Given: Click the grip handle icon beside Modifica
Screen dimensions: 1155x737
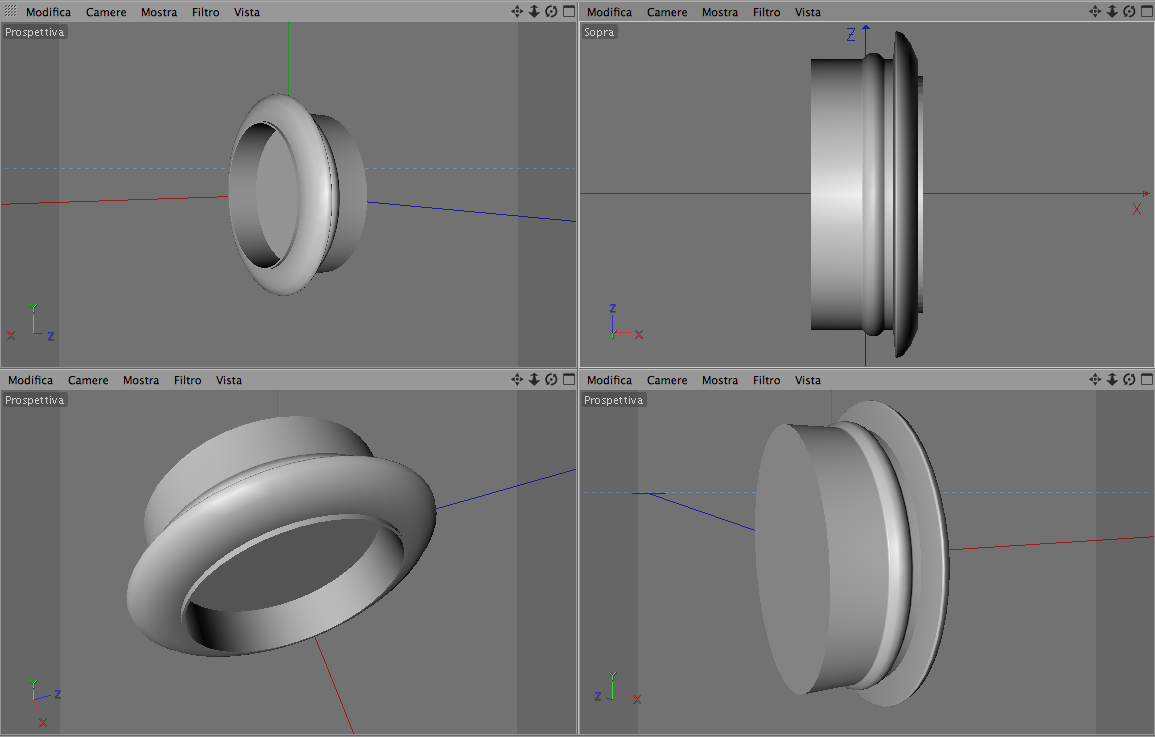Looking at the screenshot, I should [x=10, y=11].
